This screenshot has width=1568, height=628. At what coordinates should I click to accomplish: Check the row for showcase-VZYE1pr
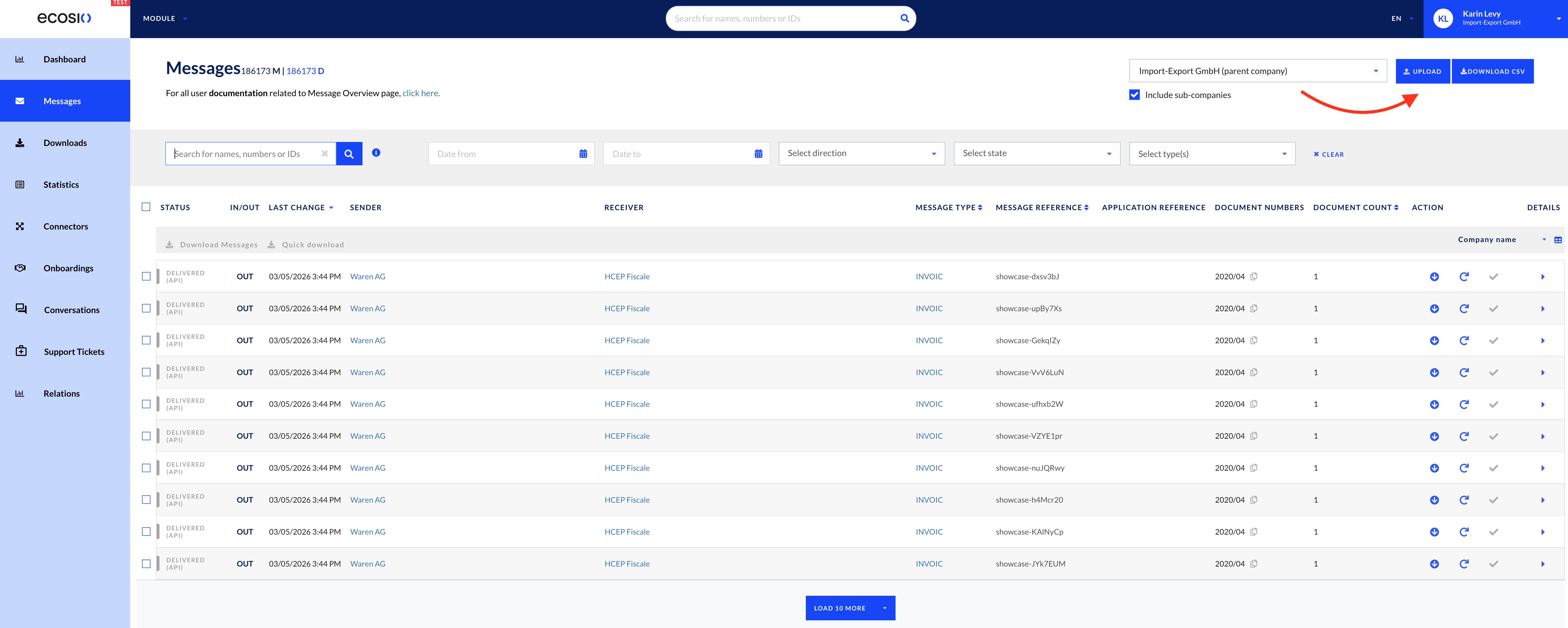[x=146, y=436]
